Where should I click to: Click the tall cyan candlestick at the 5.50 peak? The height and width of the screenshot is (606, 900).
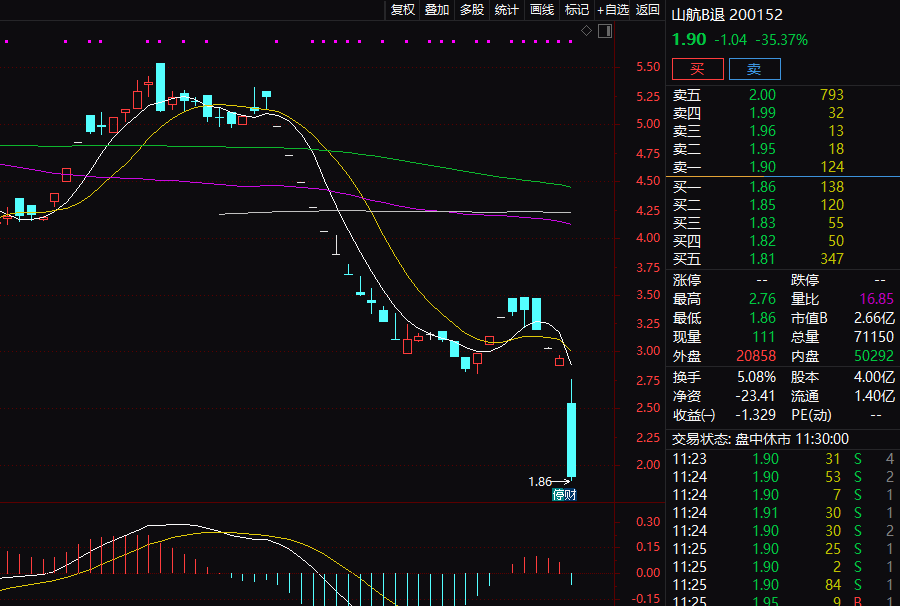click(160, 87)
